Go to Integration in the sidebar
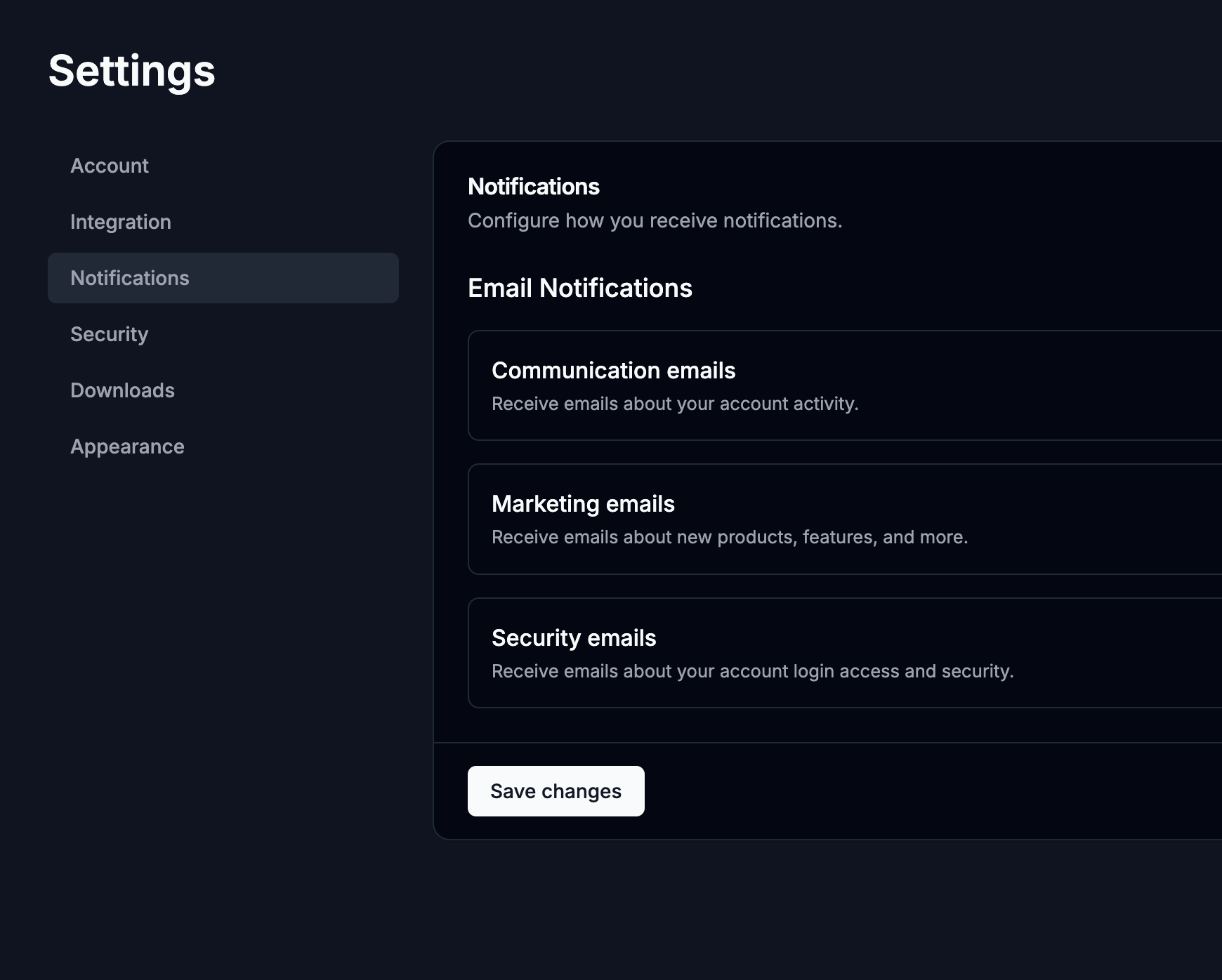1222x980 pixels. click(x=121, y=222)
